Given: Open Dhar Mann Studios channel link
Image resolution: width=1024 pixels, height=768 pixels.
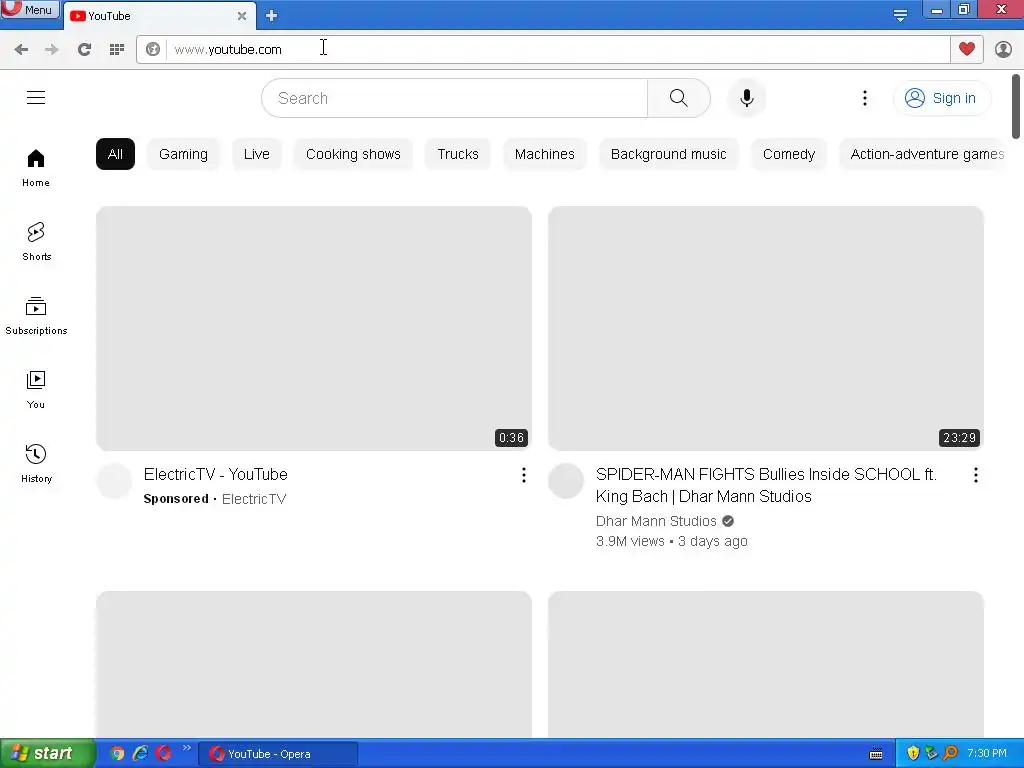Looking at the screenshot, I should pyautogui.click(x=656, y=521).
